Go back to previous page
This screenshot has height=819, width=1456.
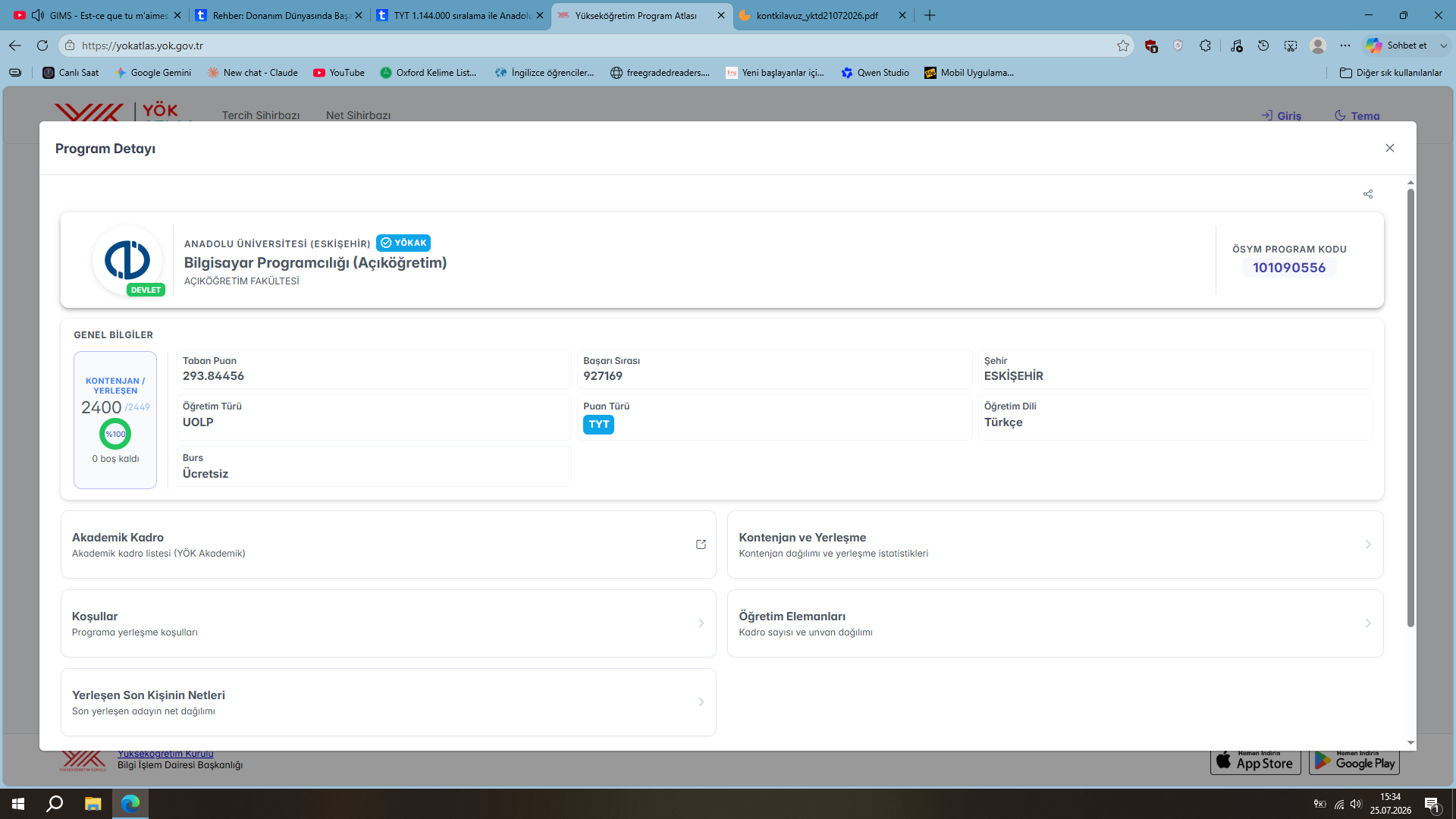coord(15,45)
